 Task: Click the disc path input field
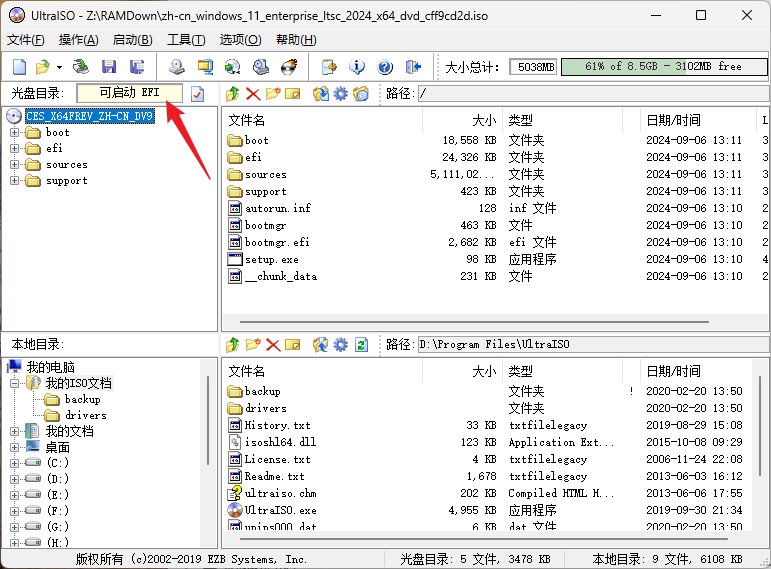pos(594,93)
